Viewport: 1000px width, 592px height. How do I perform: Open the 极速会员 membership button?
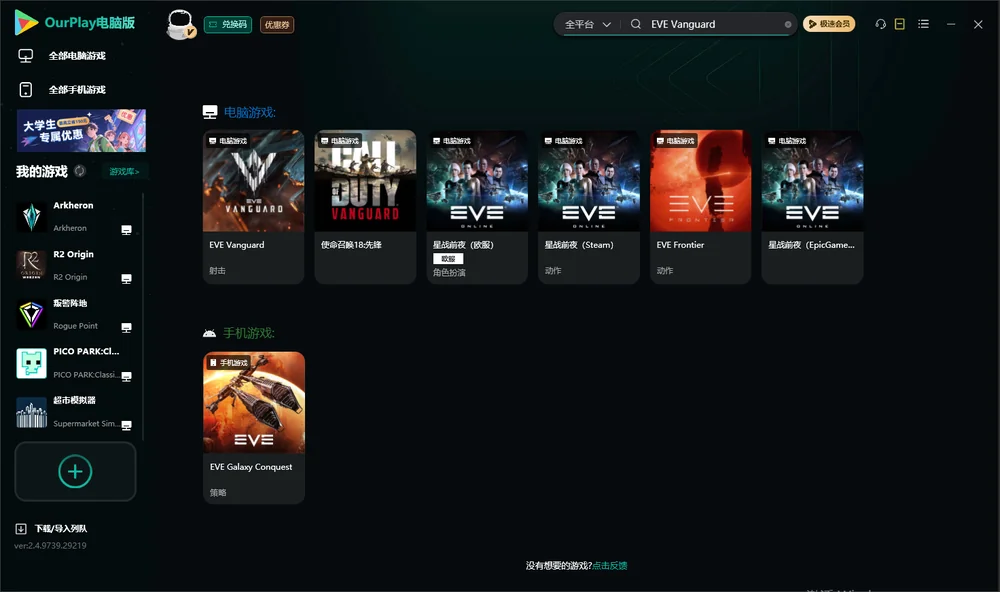829,24
